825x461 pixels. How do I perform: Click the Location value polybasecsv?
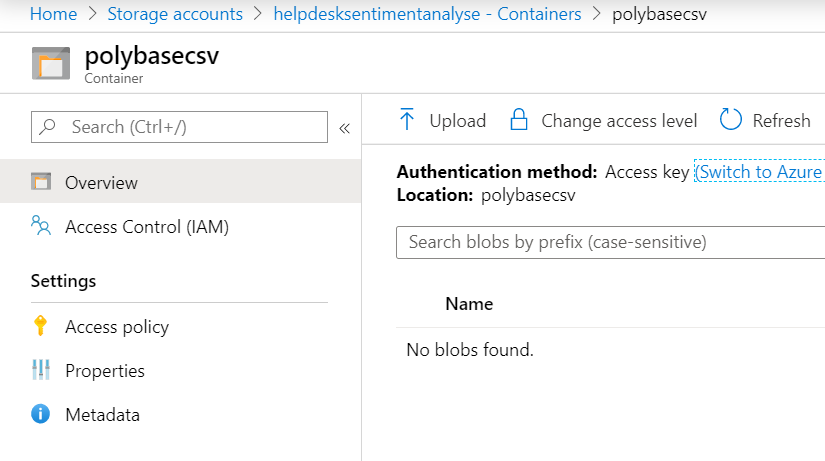click(x=528, y=195)
